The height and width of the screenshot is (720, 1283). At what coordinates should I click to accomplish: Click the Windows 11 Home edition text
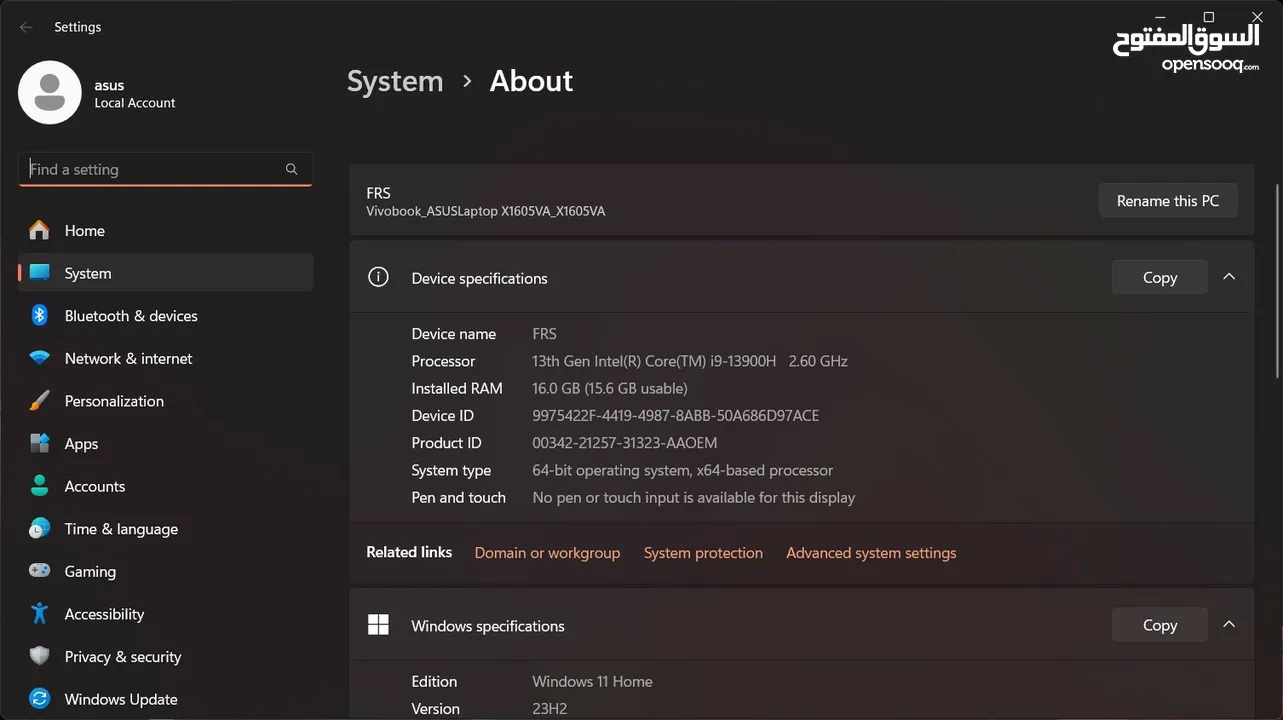592,681
